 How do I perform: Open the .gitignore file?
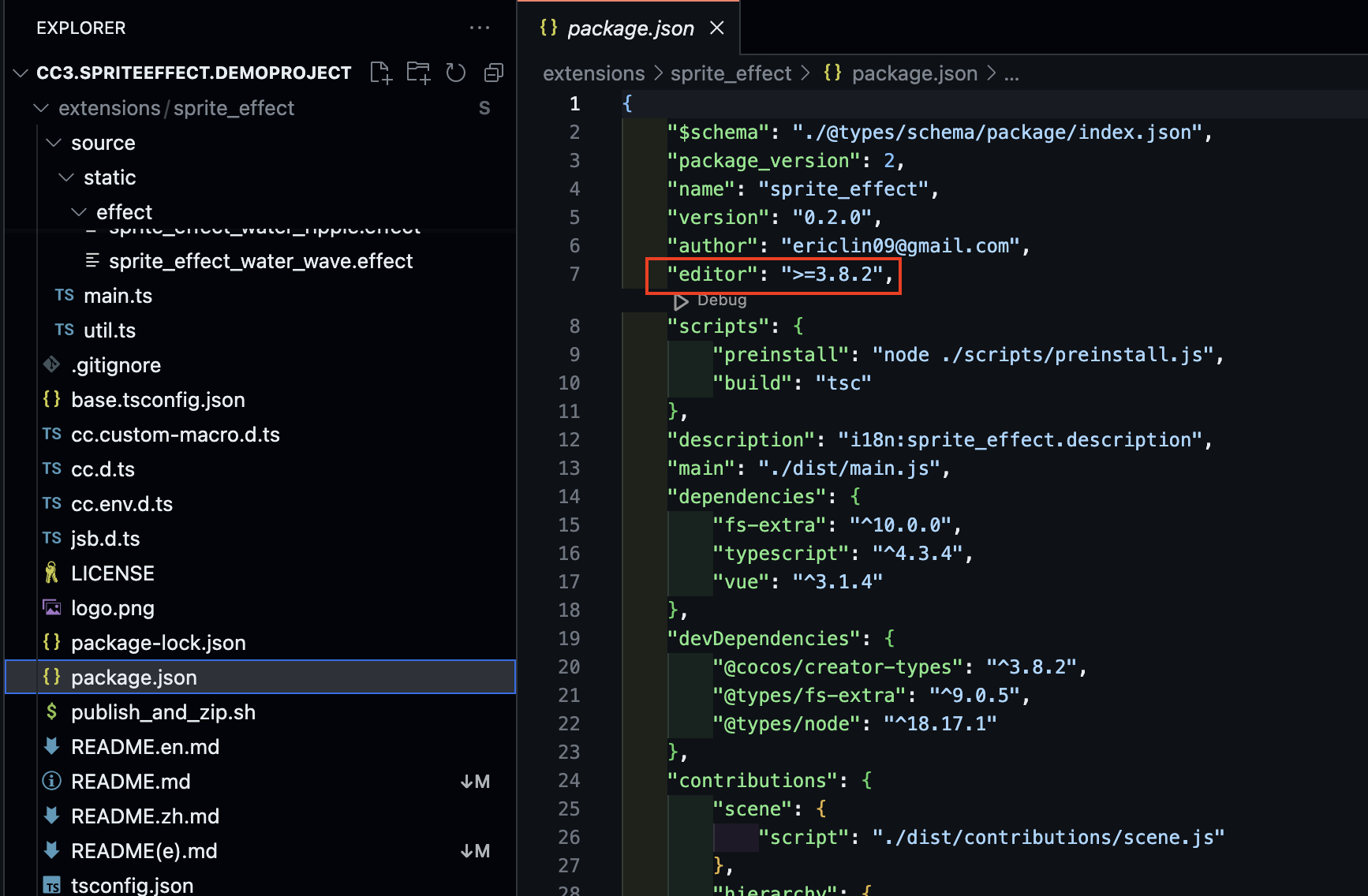tap(260, 365)
